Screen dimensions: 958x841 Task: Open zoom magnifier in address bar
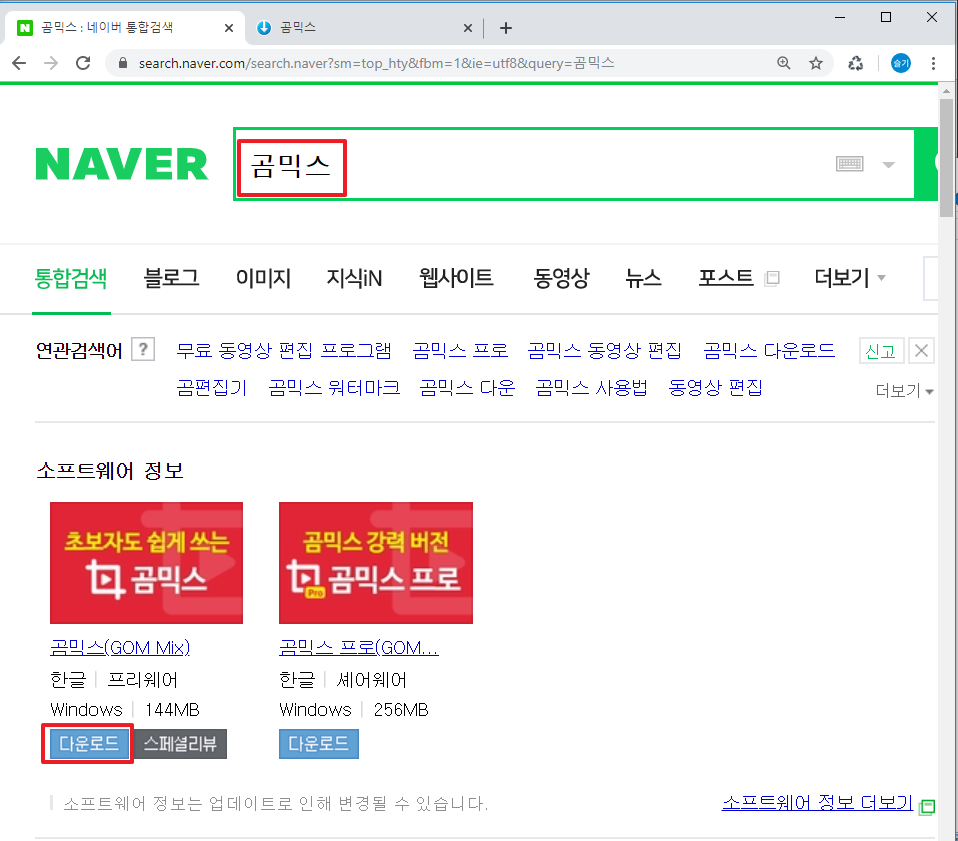click(783, 63)
